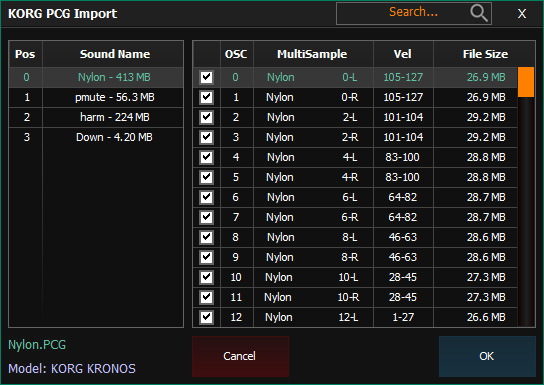Click the Cancel button

(x=240, y=356)
